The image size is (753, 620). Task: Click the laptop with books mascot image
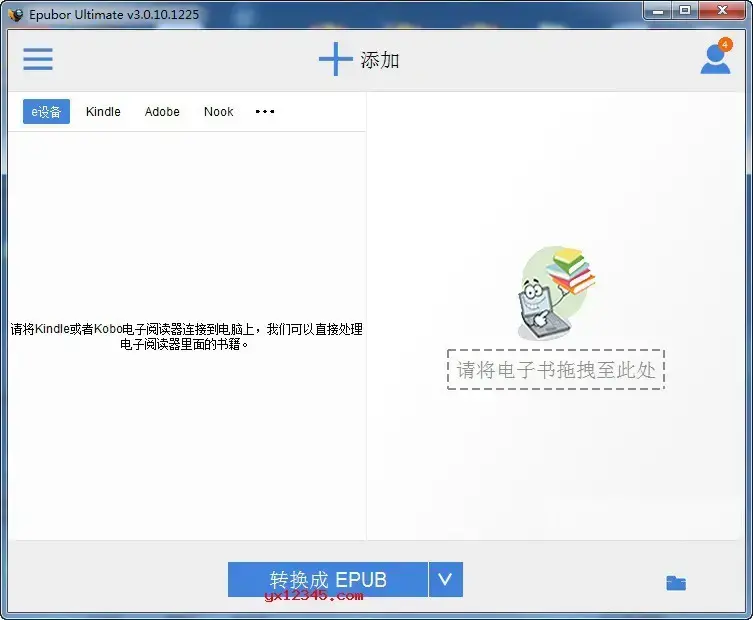click(556, 293)
